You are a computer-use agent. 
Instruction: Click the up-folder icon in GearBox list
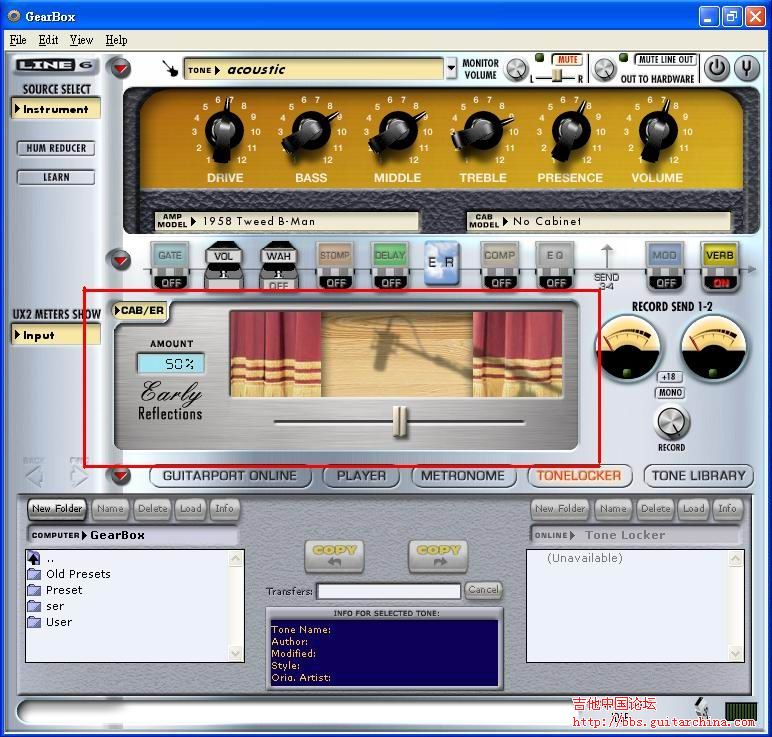34,558
